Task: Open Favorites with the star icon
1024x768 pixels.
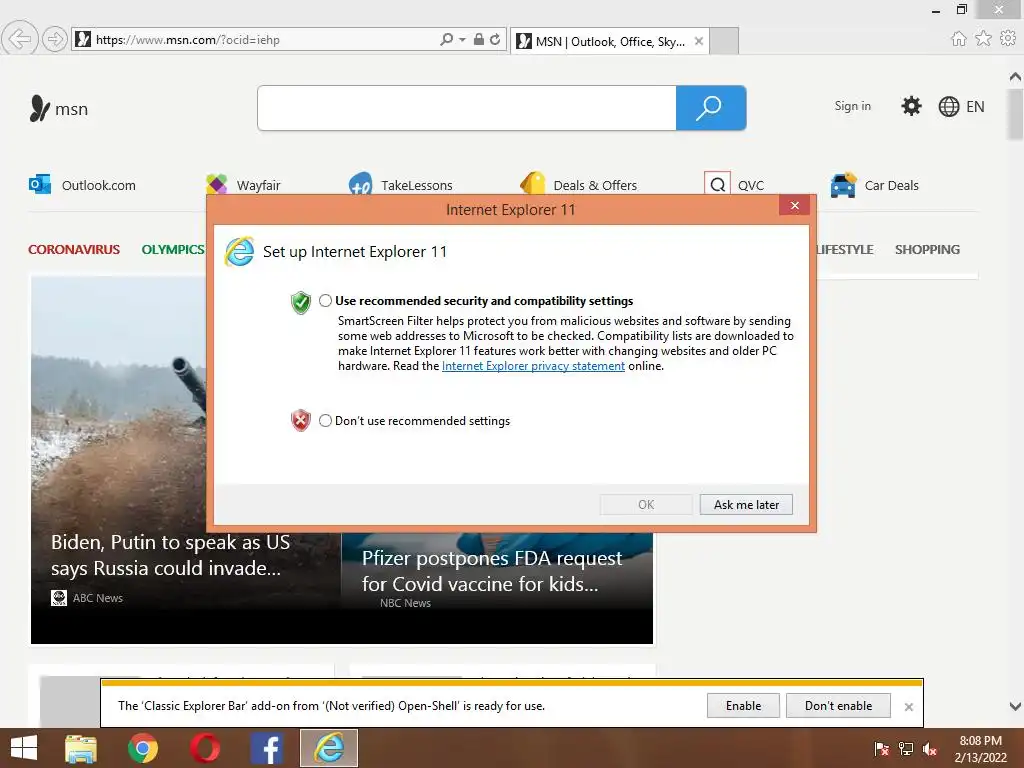Action: click(x=983, y=39)
